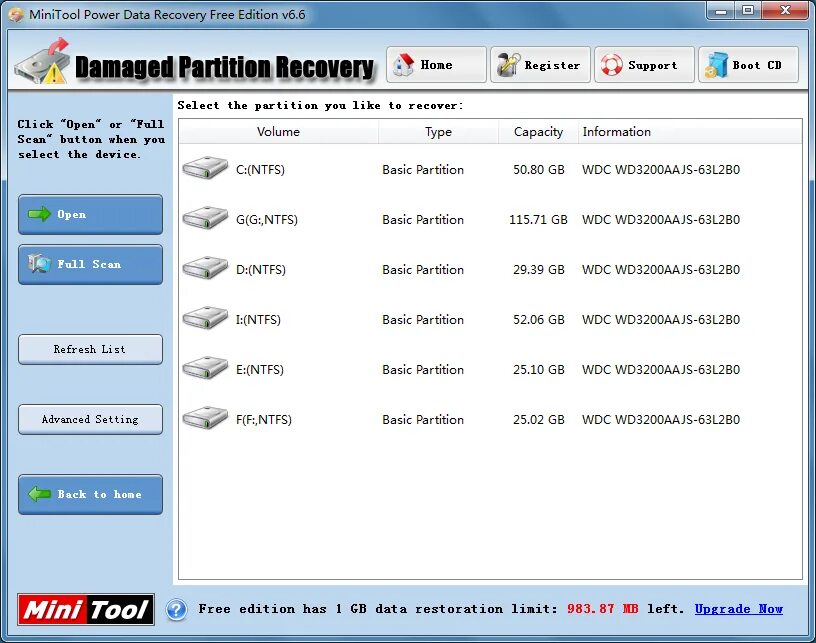Sort by the Type column header
The width and height of the screenshot is (816, 643).
438,132
